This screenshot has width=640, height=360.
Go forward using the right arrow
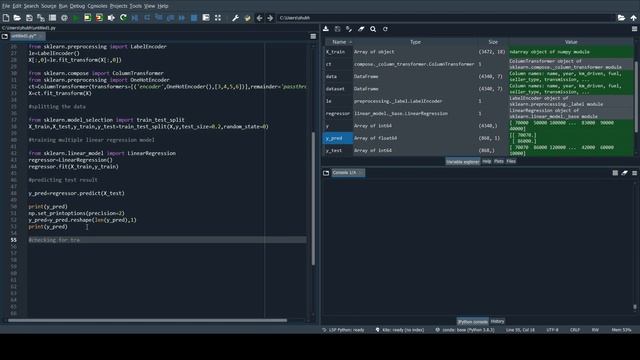[x=270, y=18]
